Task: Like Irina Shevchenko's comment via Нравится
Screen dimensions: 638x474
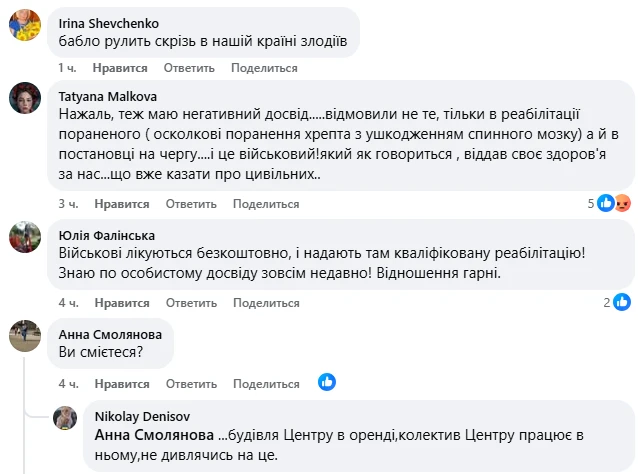Action: tap(120, 68)
